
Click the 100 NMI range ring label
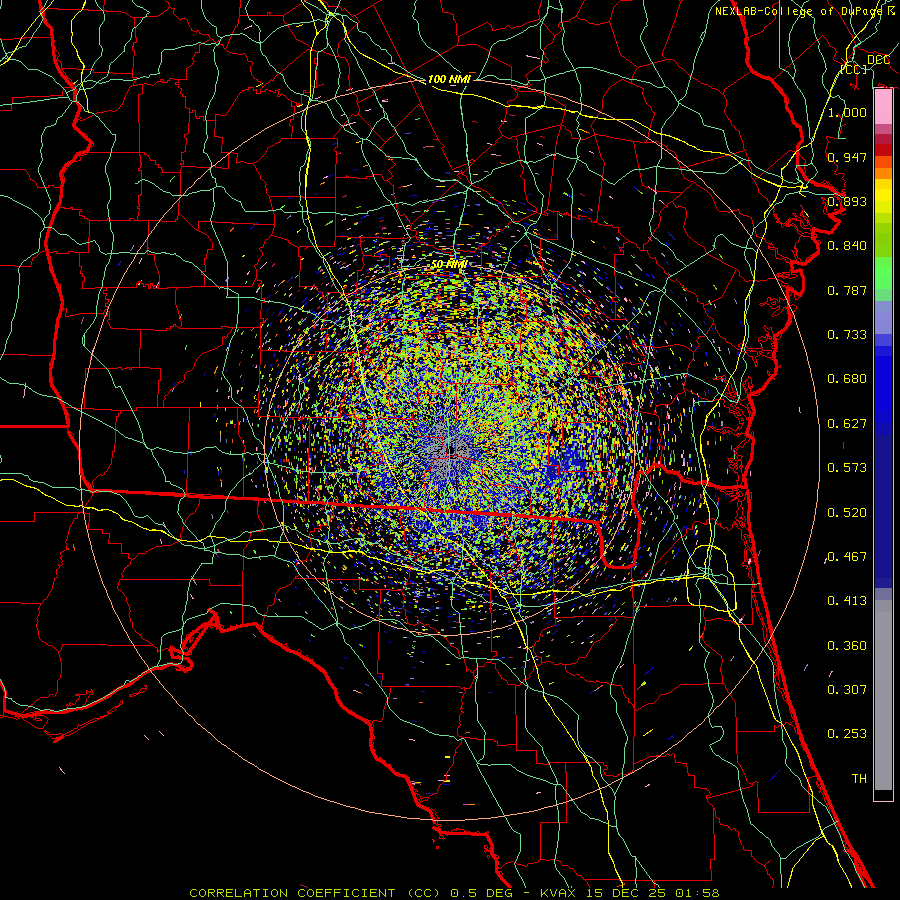click(449, 79)
